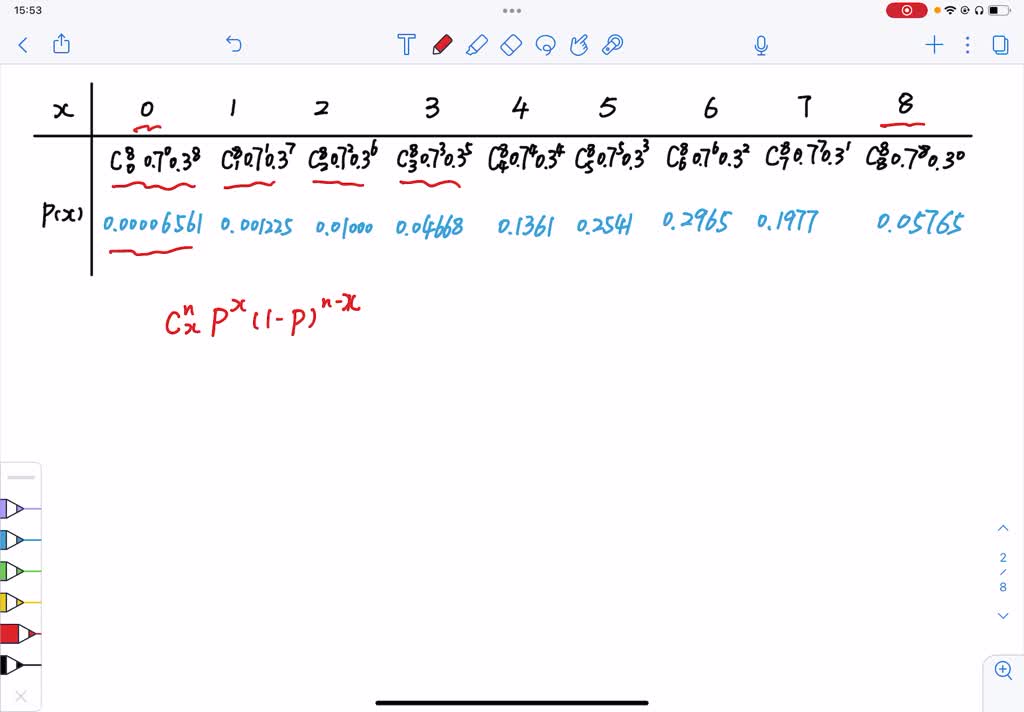Select the red Pen tool

[444, 45]
